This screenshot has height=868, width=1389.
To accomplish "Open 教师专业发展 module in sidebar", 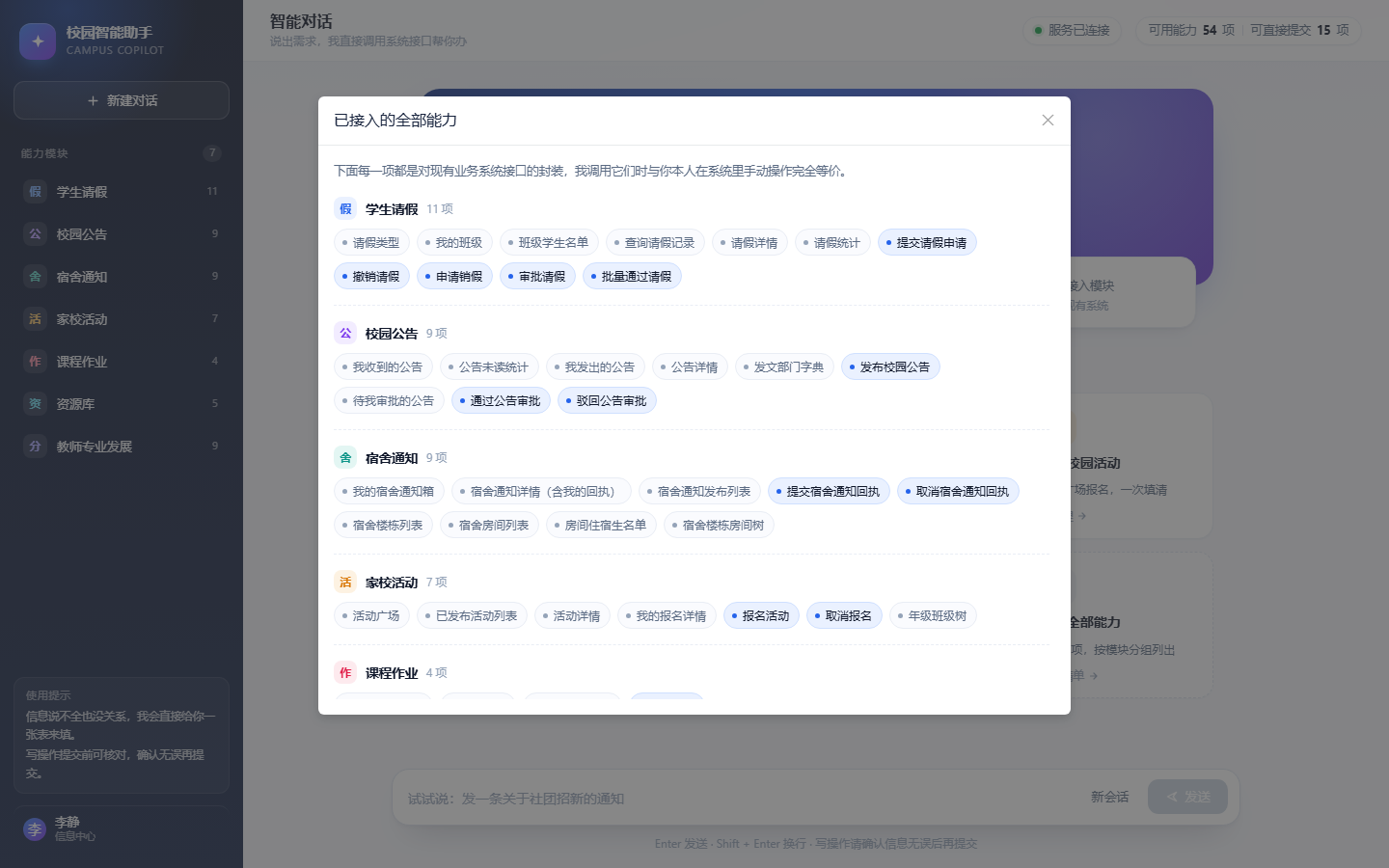I will (122, 447).
